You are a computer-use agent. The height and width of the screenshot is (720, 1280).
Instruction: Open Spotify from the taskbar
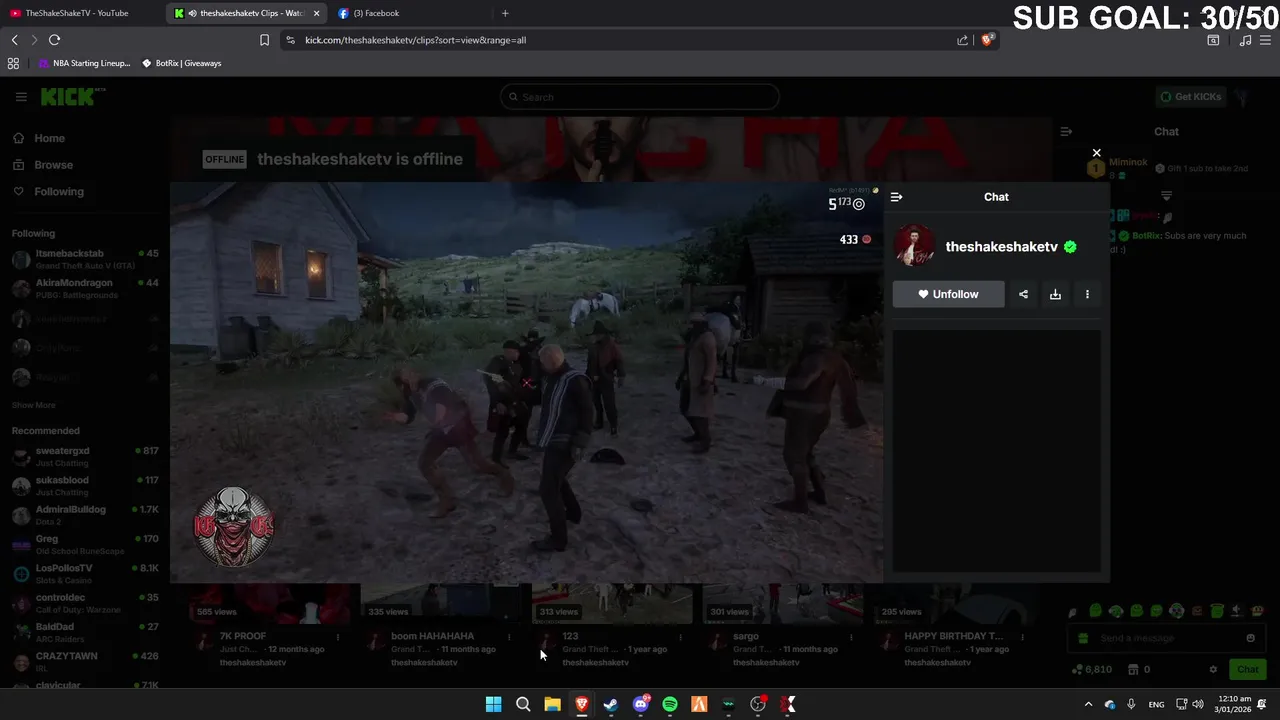point(670,704)
